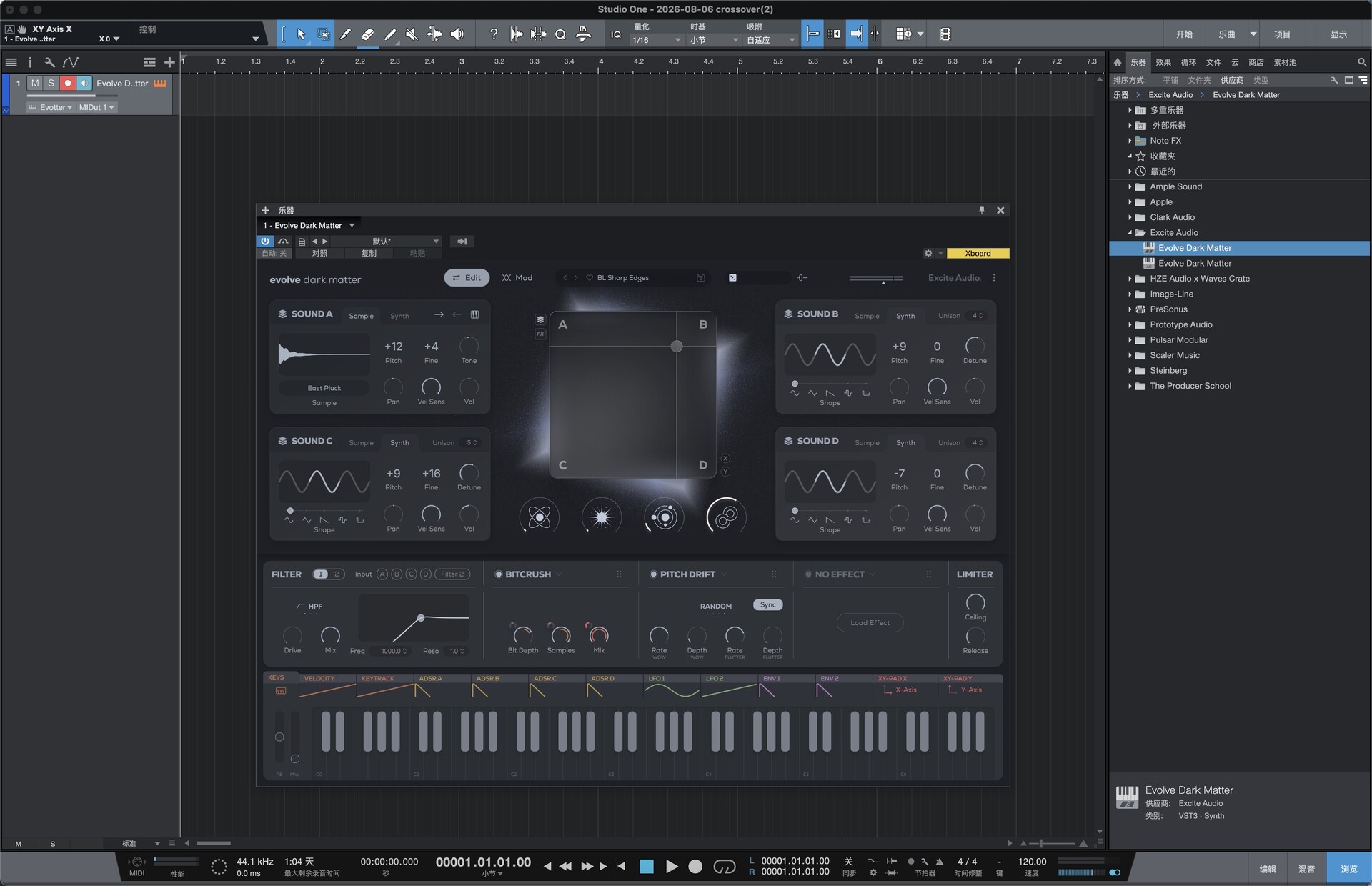This screenshot has height=886, width=1372.
Task: Open the quantize 1/16 dropdown
Action: tap(656, 41)
